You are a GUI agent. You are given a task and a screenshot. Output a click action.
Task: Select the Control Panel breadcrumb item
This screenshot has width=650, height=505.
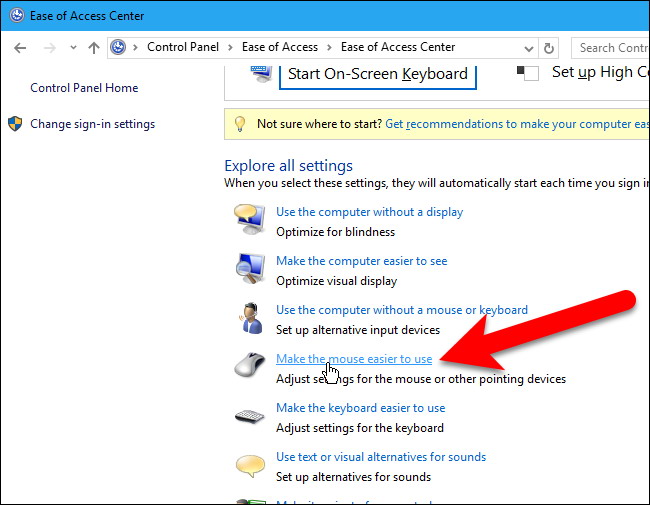tap(182, 48)
